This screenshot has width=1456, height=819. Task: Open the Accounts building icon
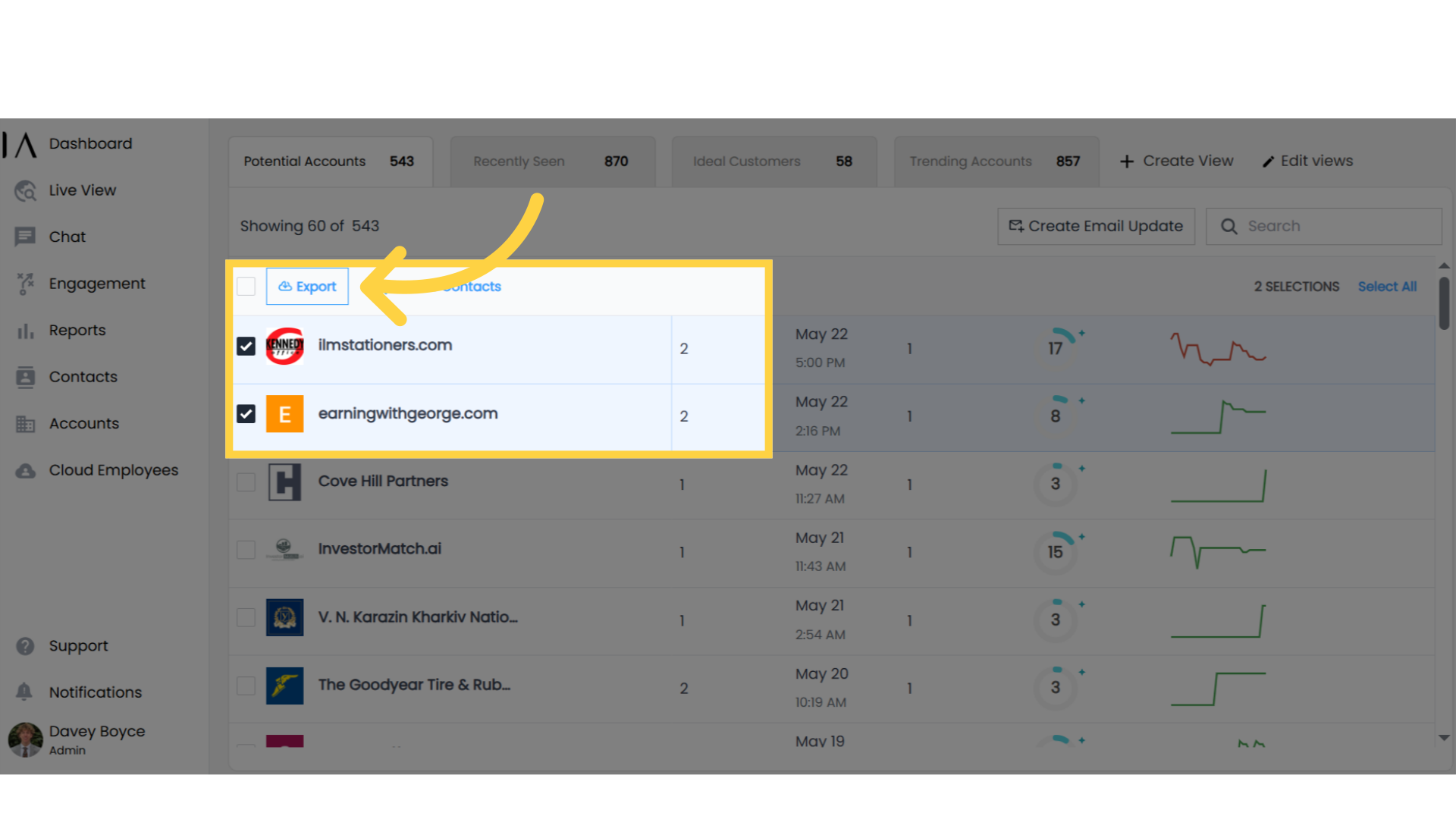click(x=25, y=424)
